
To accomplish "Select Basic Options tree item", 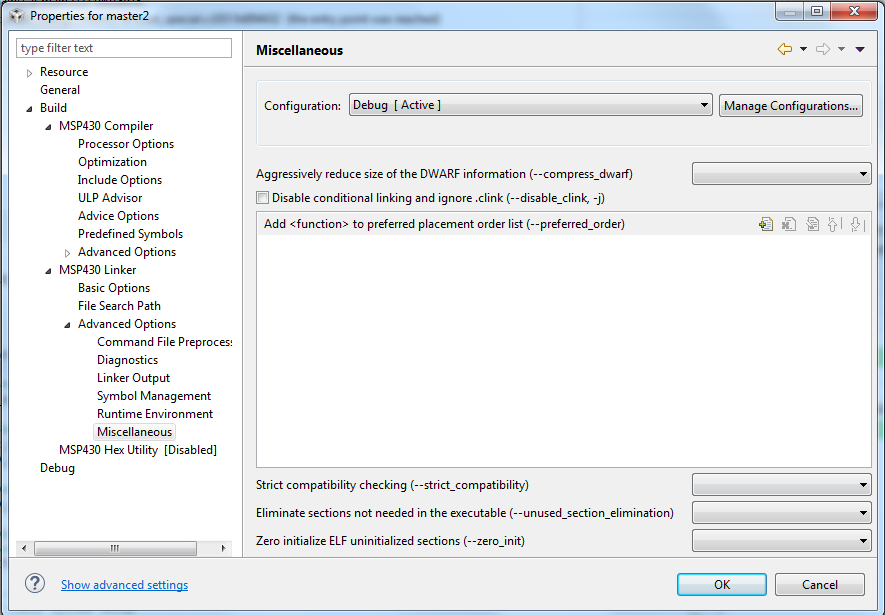I will [x=114, y=288].
